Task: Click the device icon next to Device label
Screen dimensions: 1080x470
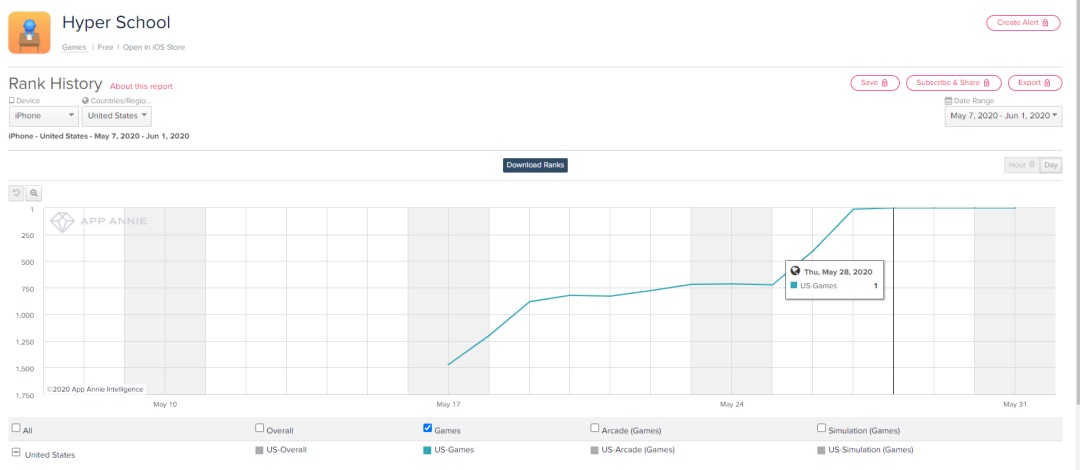Action: pyautogui.click(x=12, y=101)
